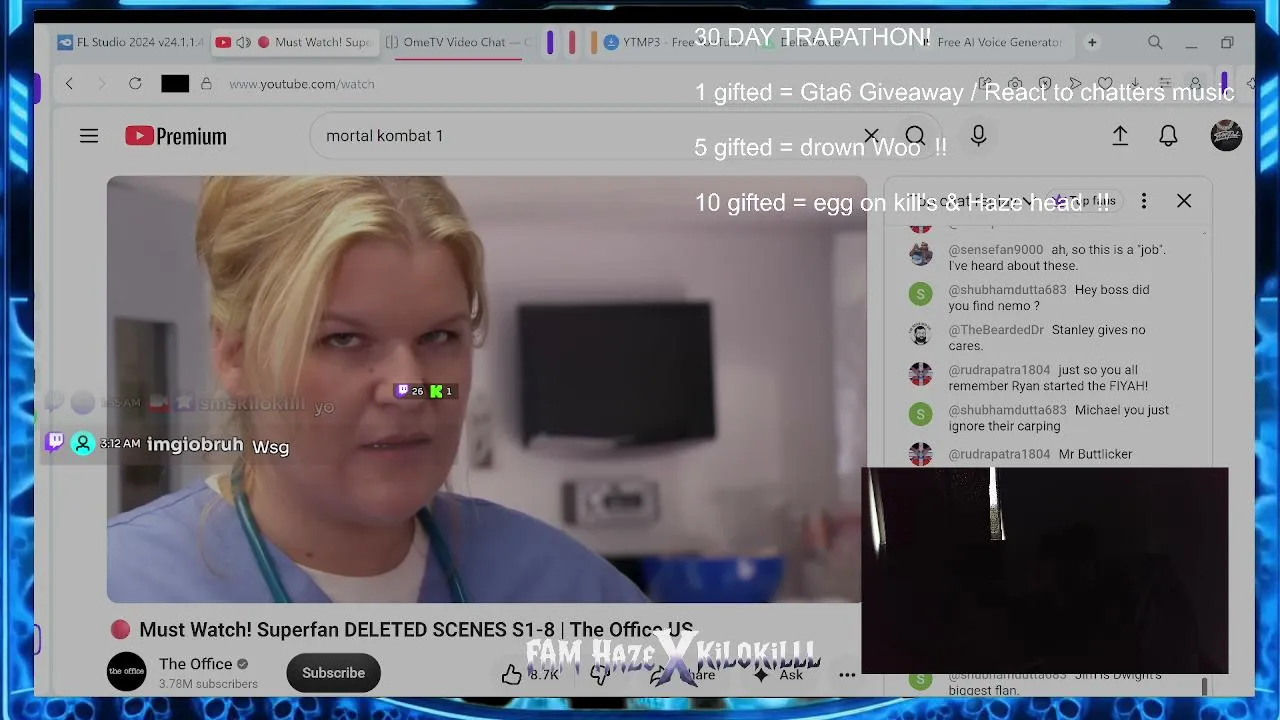Like the video with thumbs up
This screenshot has height=720, width=1280.
coord(512,674)
